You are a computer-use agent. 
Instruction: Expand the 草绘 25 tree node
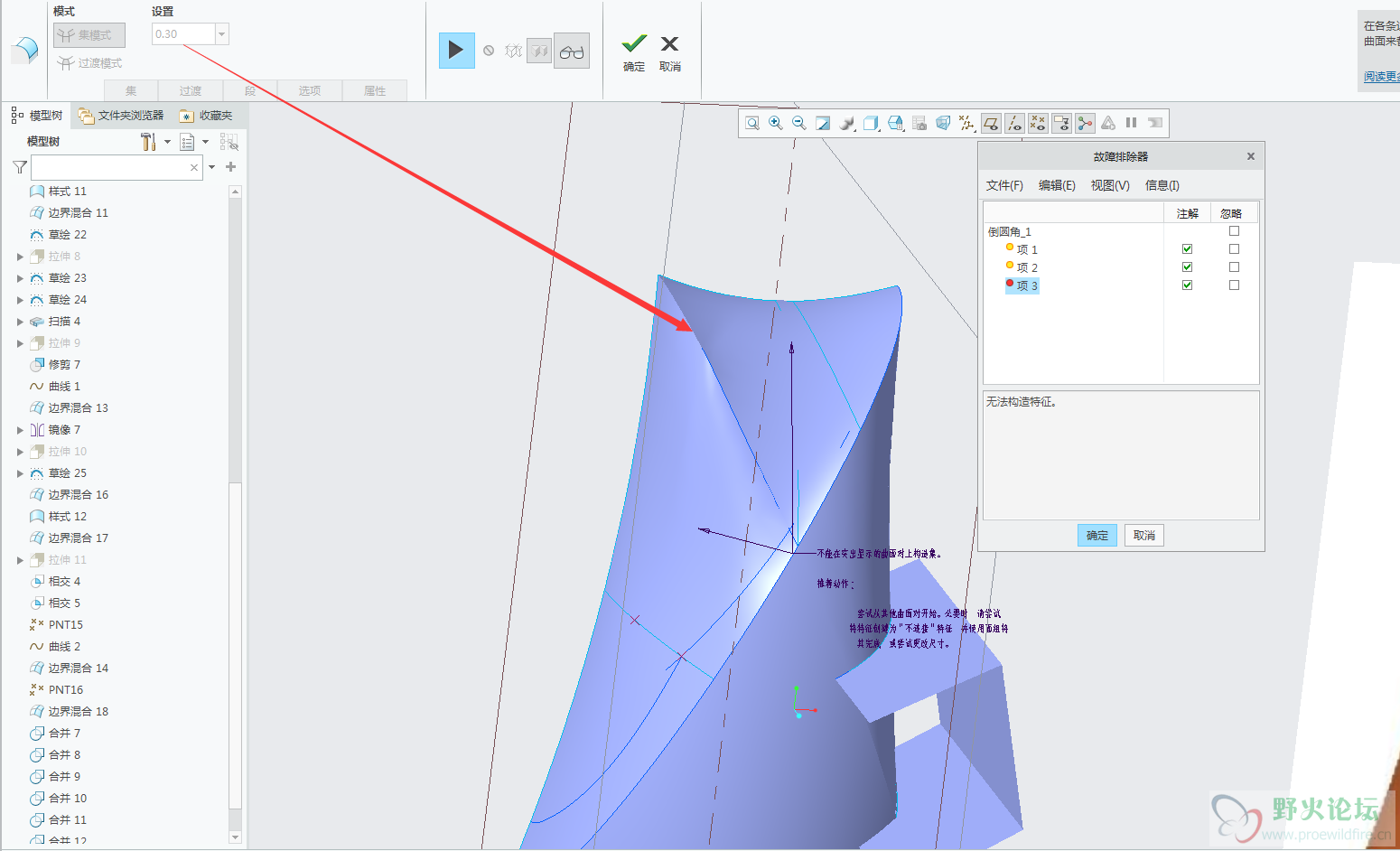(x=20, y=473)
